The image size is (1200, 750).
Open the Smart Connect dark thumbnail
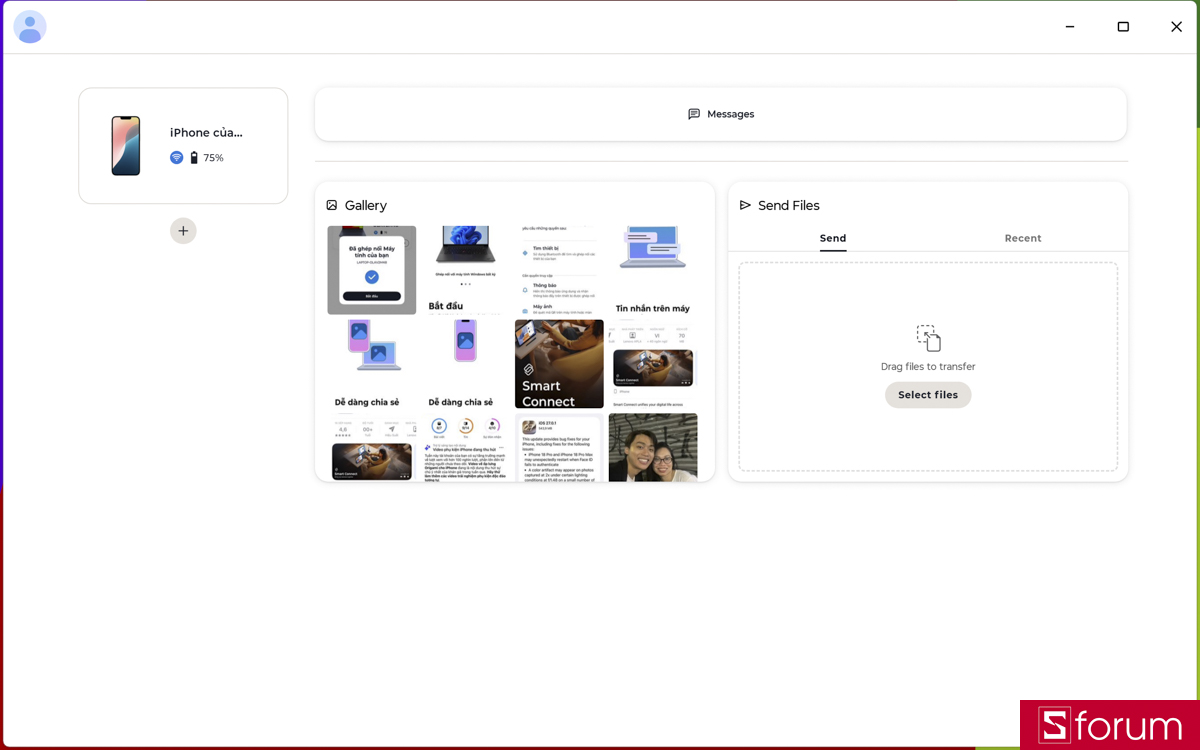(x=559, y=364)
